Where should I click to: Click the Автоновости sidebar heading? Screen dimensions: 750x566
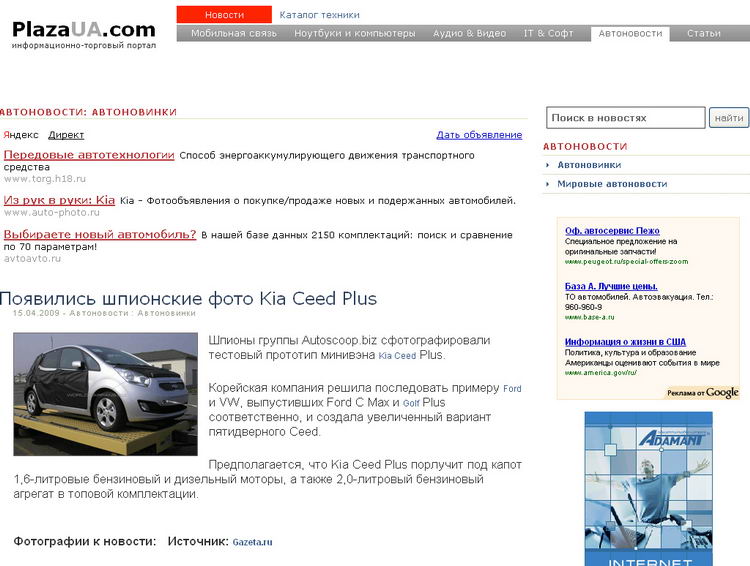click(x=585, y=146)
